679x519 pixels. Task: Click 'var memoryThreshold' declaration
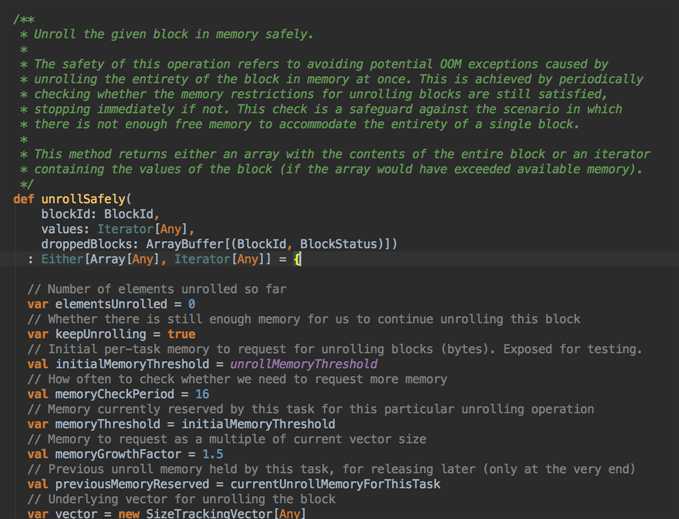coord(94,424)
